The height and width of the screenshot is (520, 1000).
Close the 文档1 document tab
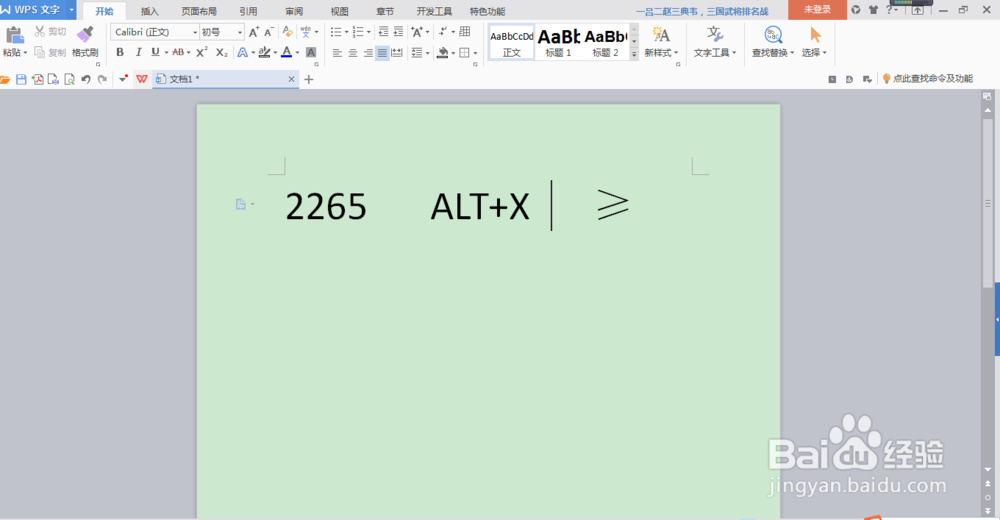point(291,79)
